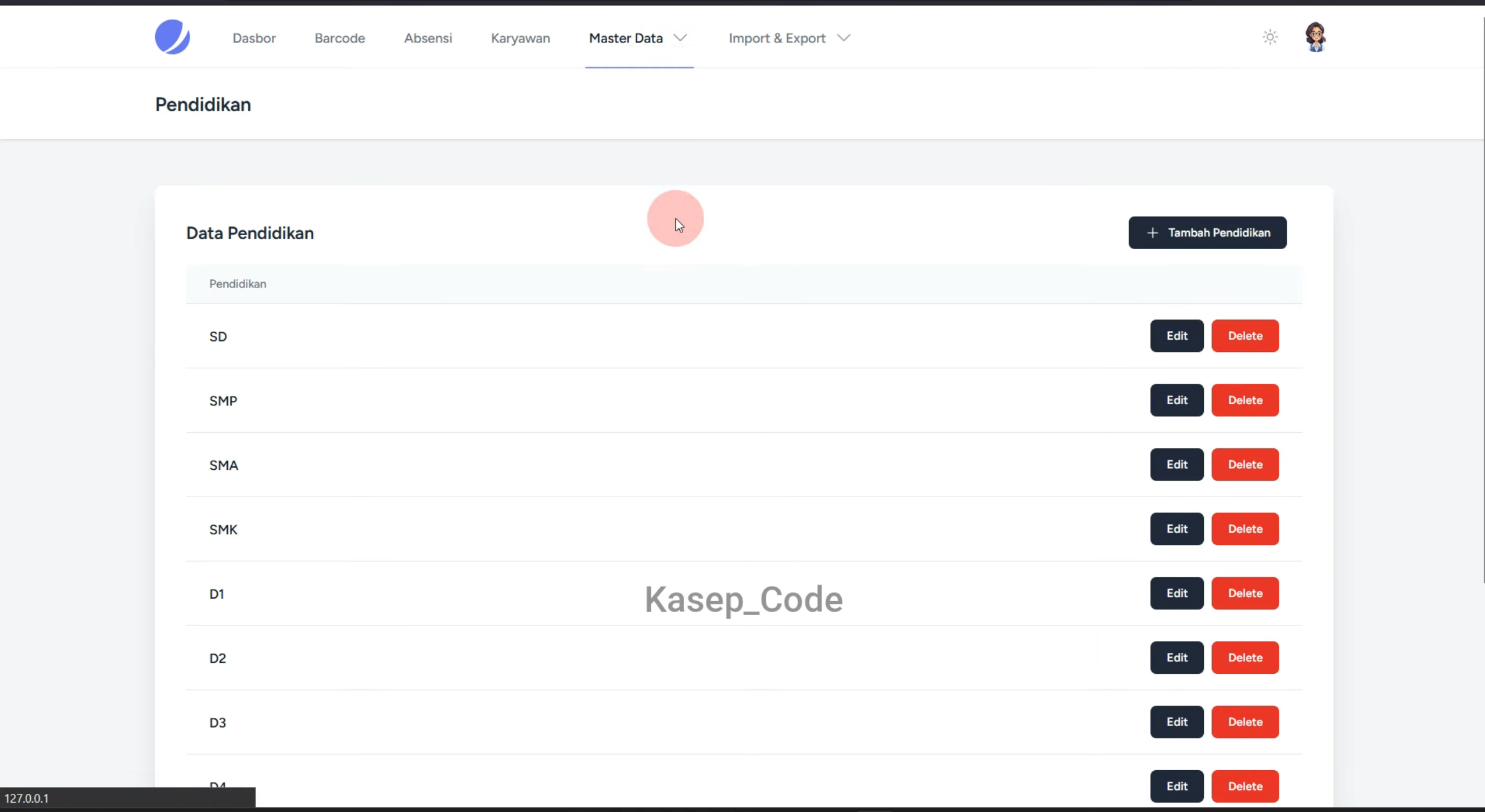Open the Barcode menu item
Viewport: 1485px width, 812px height.
point(340,38)
